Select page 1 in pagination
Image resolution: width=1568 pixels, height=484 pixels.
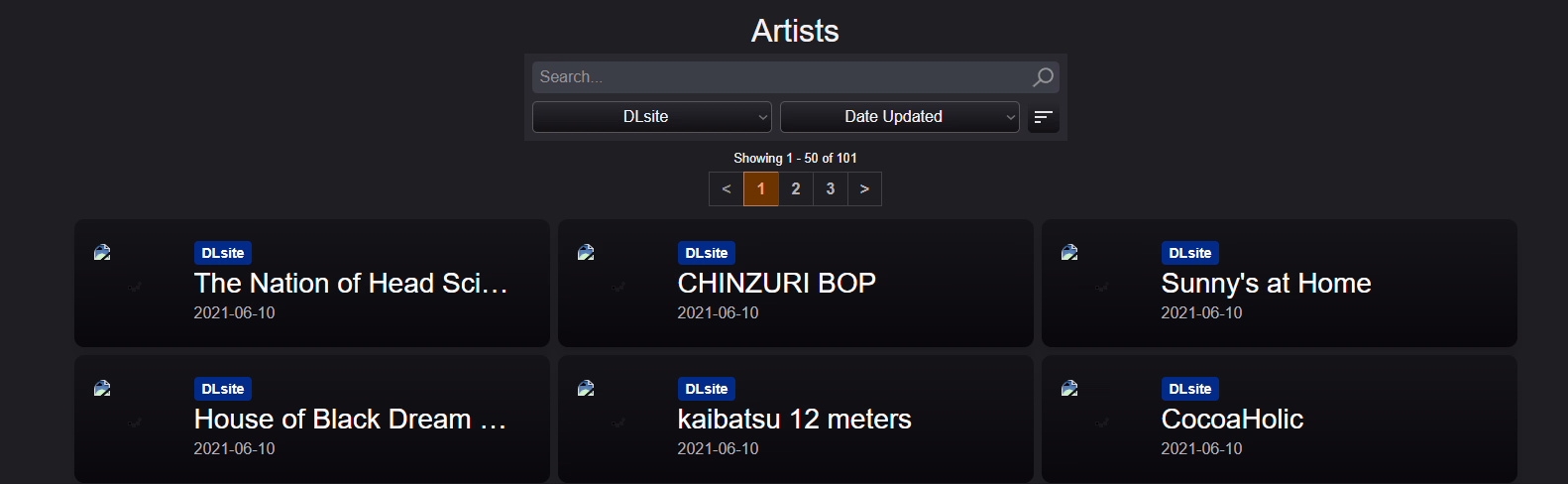point(761,188)
